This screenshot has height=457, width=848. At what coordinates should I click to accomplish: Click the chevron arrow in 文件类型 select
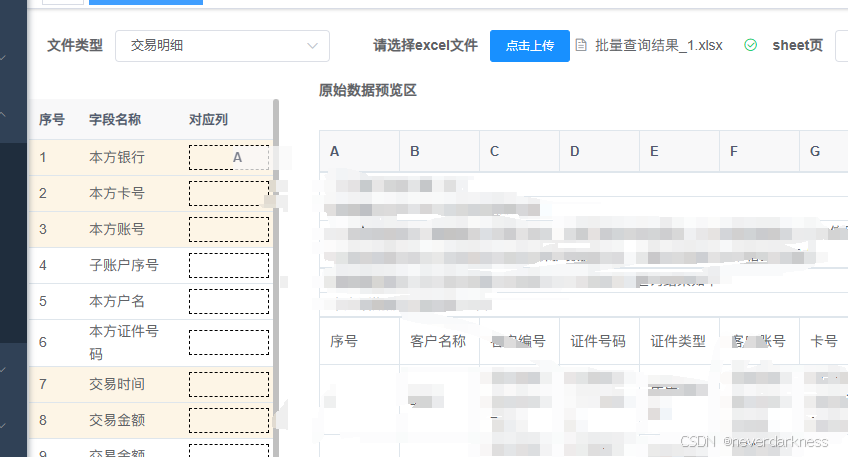pyautogui.click(x=312, y=46)
